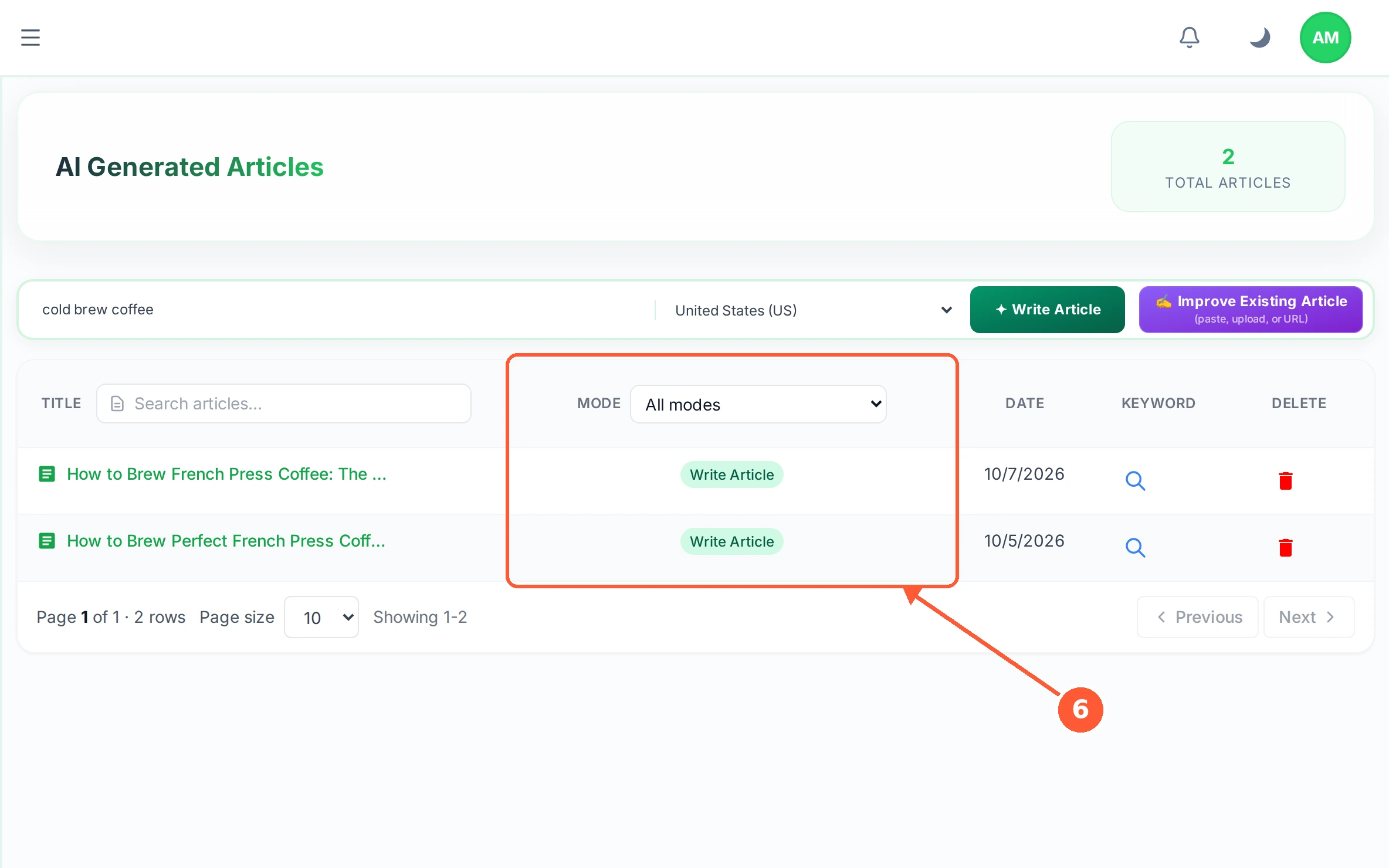Click the AI Generated Articles heading
Screen dimensions: 1389x868
click(189, 167)
